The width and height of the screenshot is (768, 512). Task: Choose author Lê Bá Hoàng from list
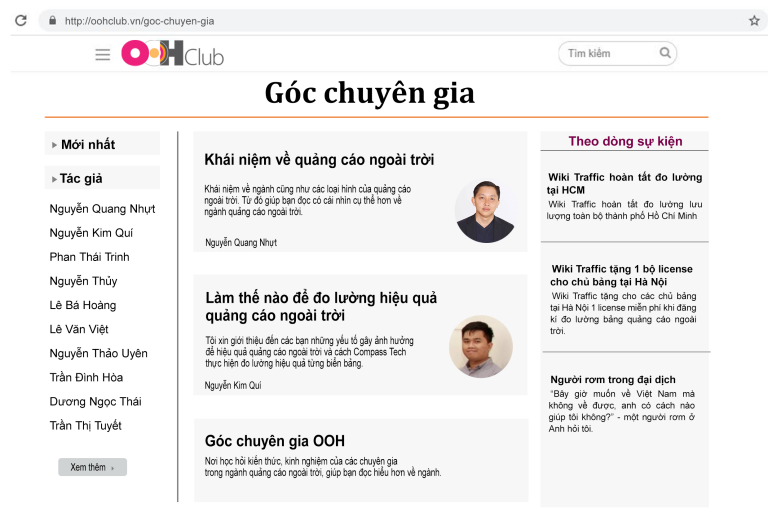[x=82, y=305]
